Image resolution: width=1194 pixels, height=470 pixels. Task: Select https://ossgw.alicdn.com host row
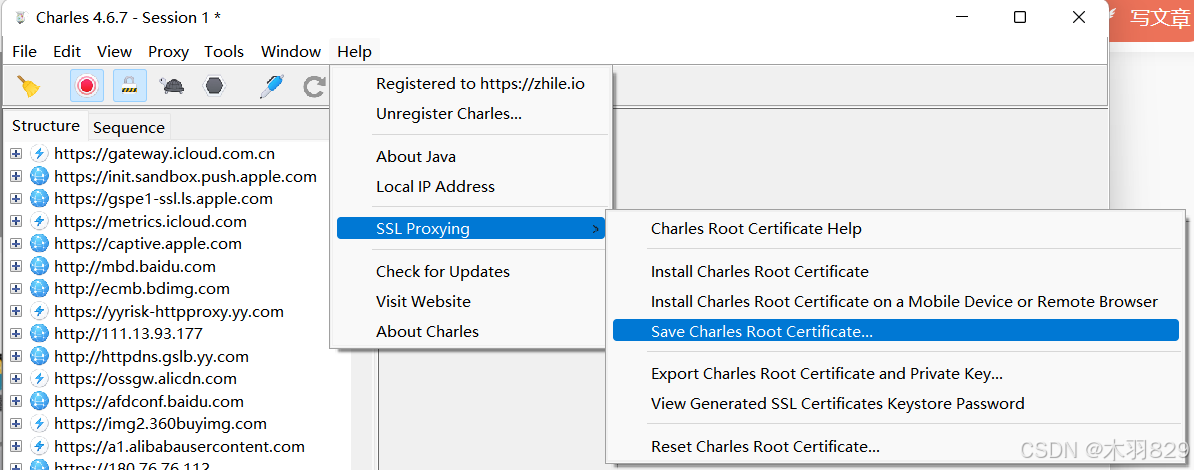click(145, 379)
